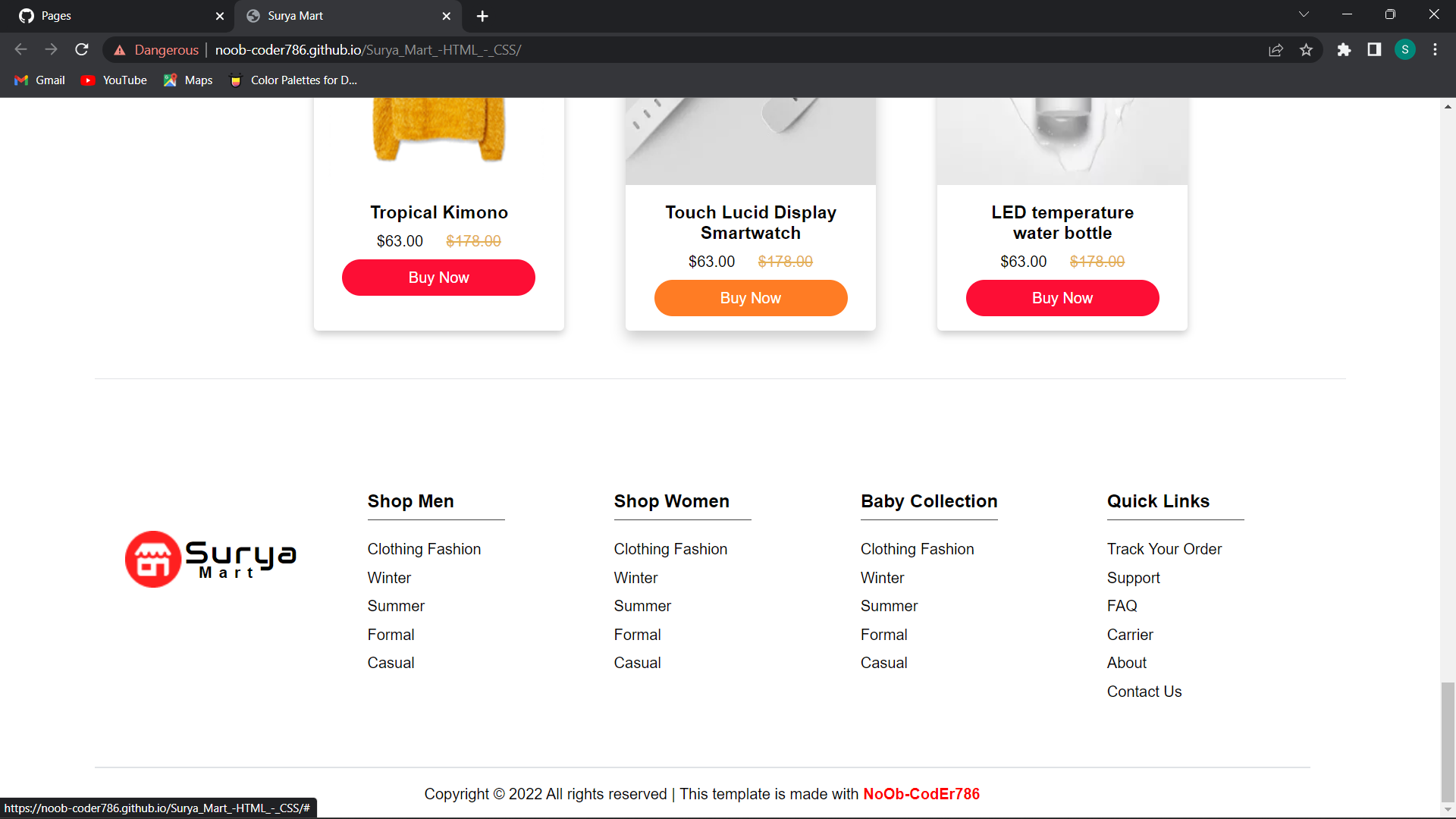
Task: Open the share this page icon
Action: click(1276, 49)
